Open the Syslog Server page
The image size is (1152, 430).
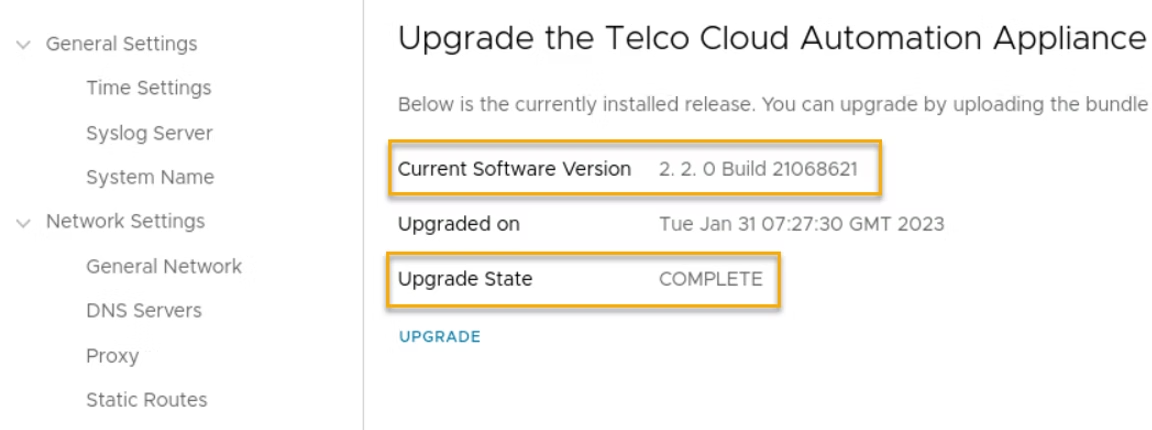point(149,133)
